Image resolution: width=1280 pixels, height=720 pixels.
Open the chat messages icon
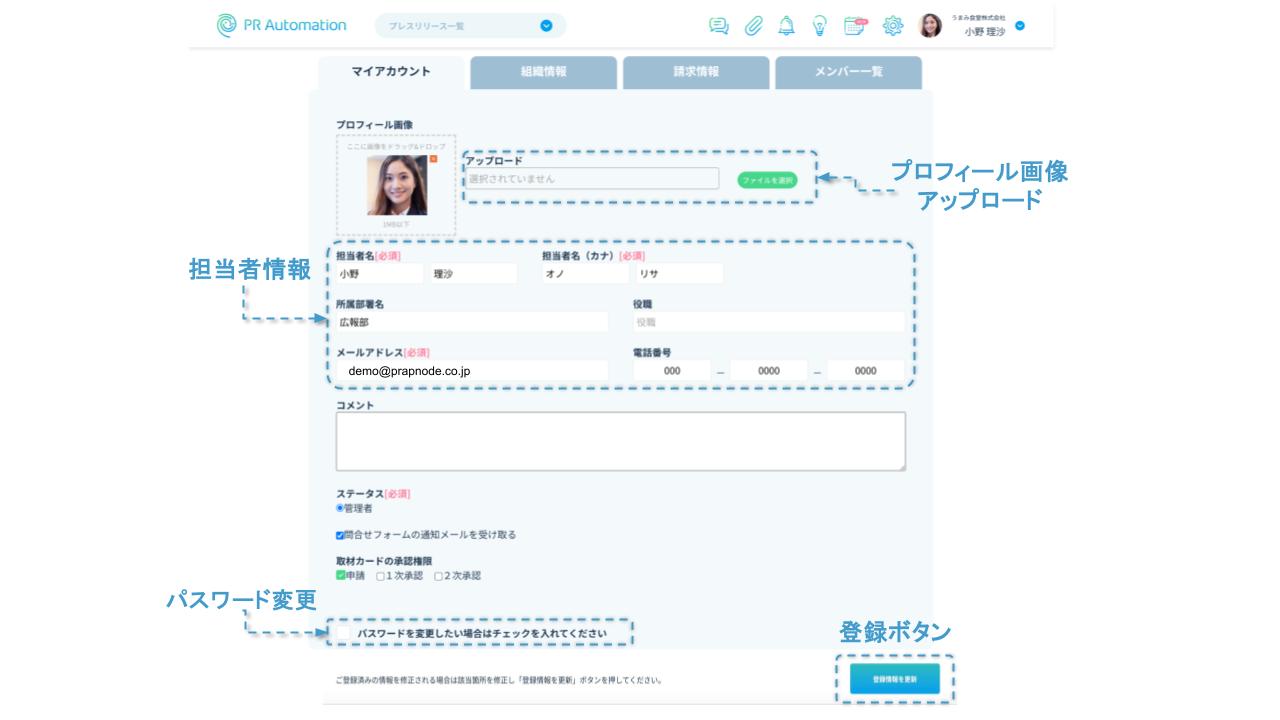pyautogui.click(x=718, y=26)
